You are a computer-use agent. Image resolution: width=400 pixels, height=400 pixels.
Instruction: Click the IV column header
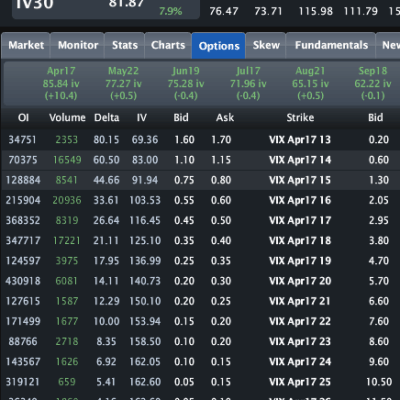tap(142, 118)
